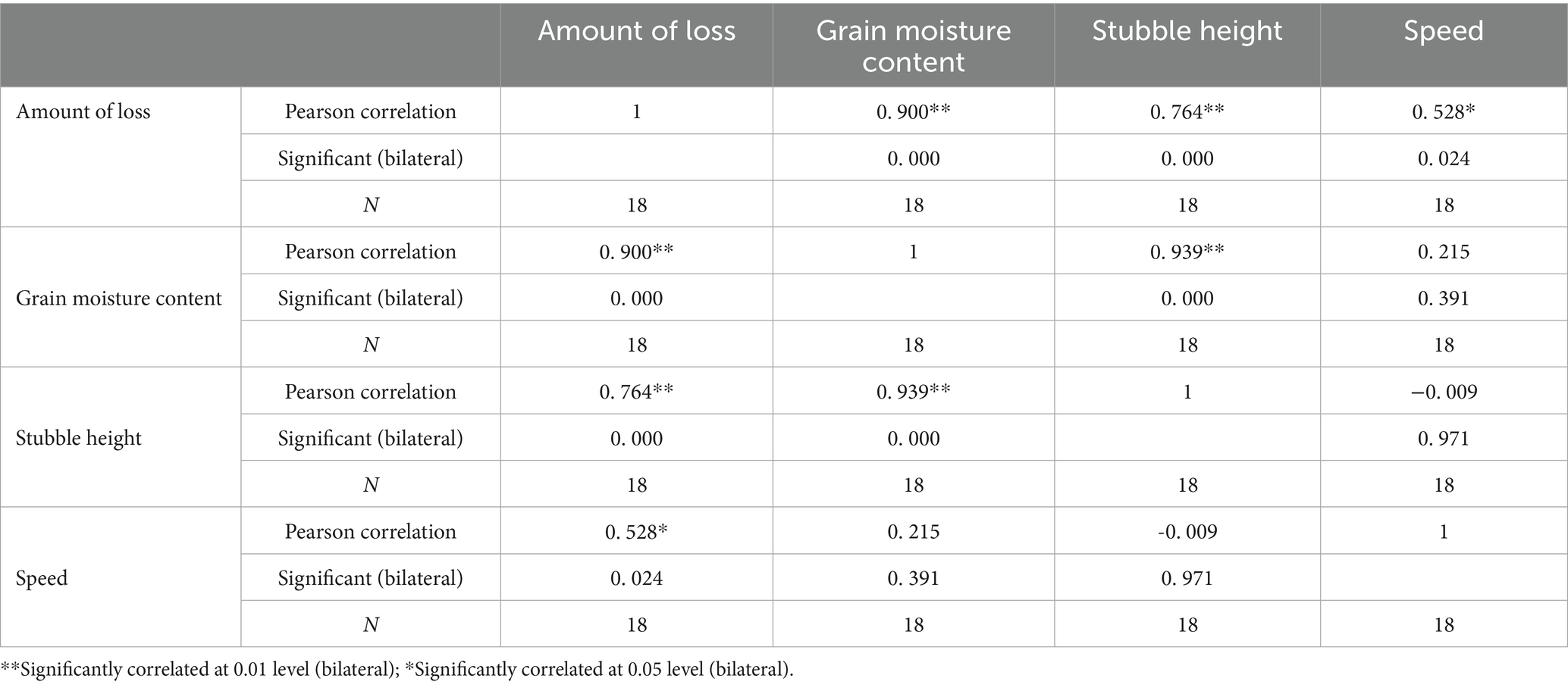The width and height of the screenshot is (1568, 688).
Task: Click the "Stubble height" column header
Action: click(1187, 31)
